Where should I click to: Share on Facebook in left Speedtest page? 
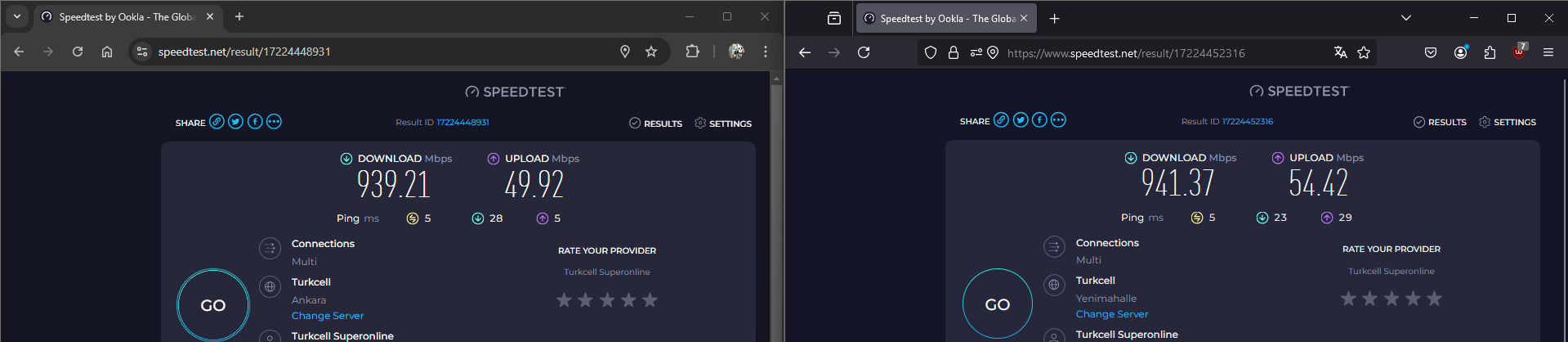pos(255,121)
